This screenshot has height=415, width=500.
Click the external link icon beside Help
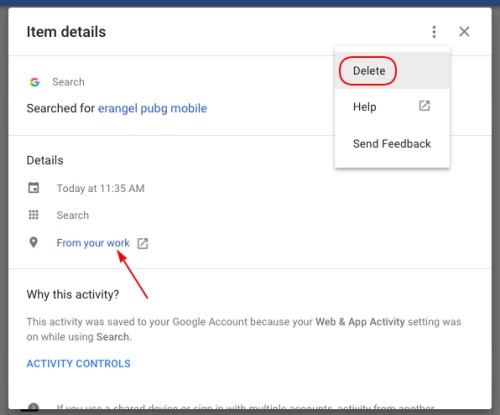(x=424, y=106)
